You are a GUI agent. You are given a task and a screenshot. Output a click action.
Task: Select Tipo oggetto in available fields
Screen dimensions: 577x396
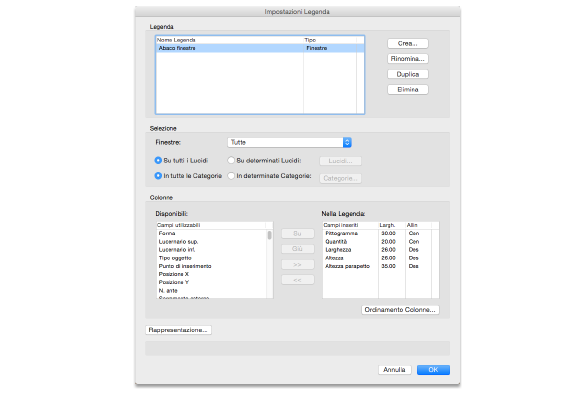point(212,258)
